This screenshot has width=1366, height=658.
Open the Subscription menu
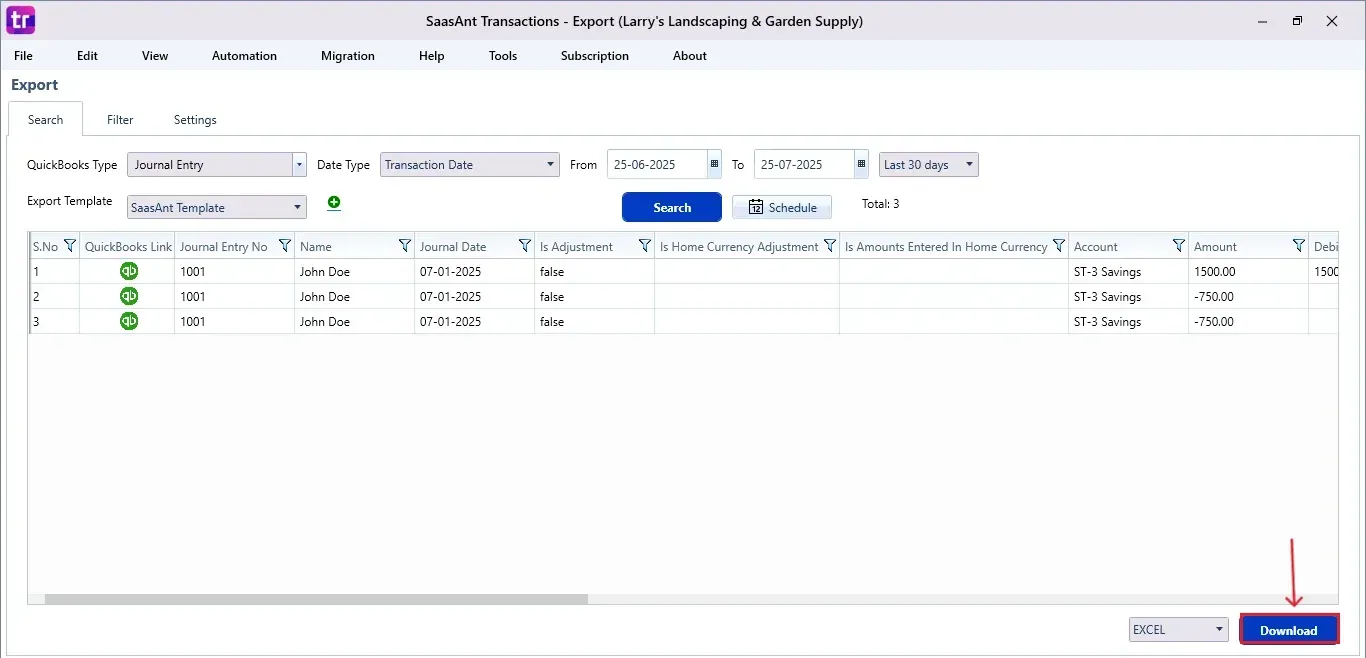pos(595,56)
